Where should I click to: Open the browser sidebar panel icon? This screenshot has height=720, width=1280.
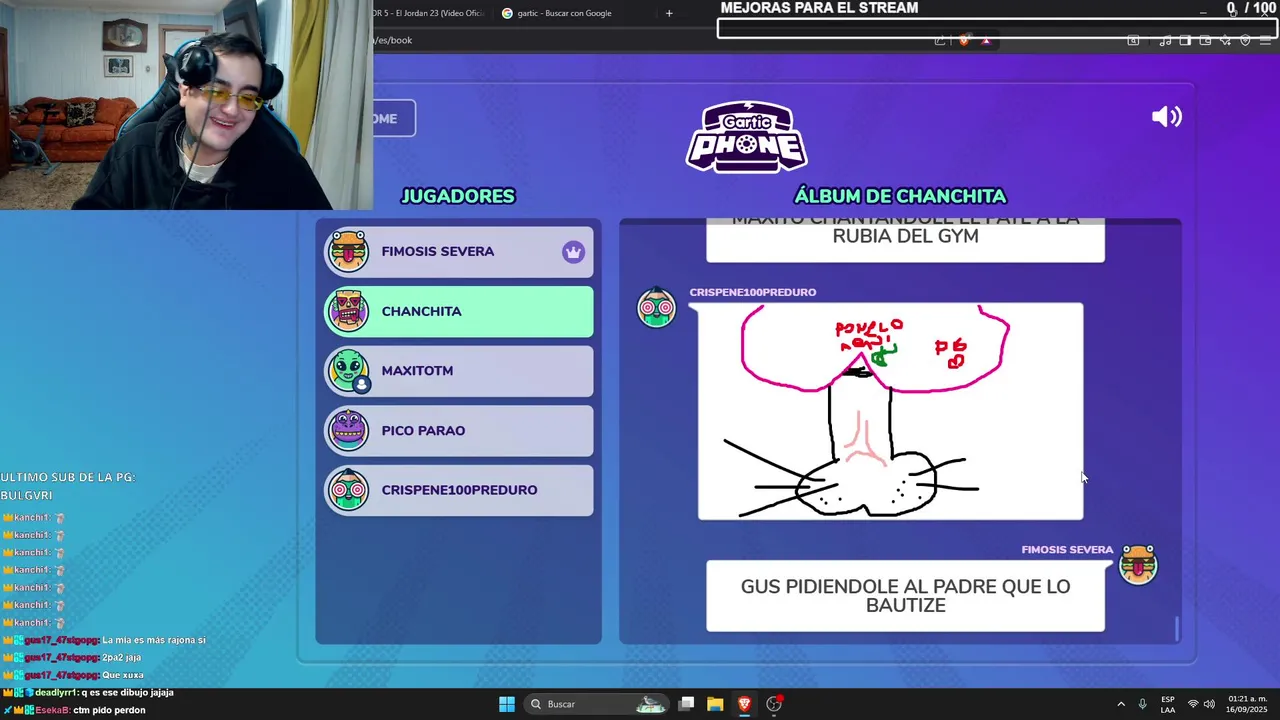(1185, 41)
